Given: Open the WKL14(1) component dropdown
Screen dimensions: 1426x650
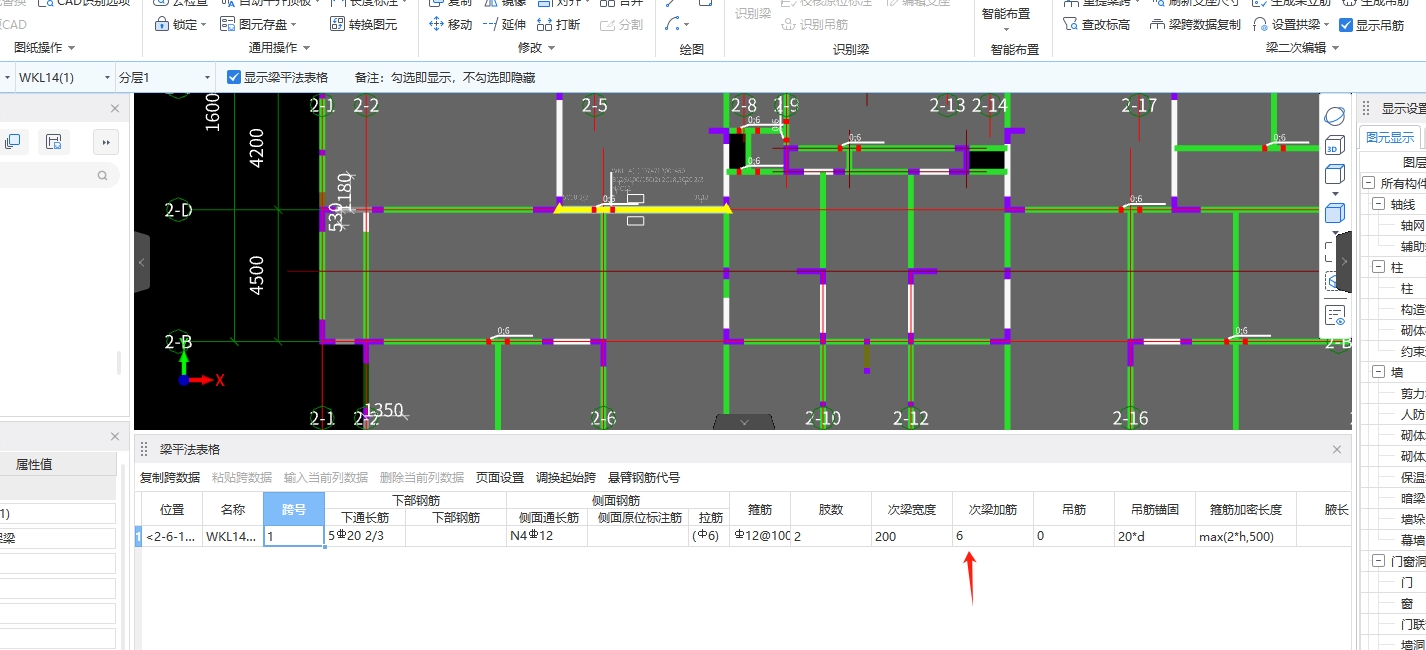Looking at the screenshot, I should tap(106, 77).
